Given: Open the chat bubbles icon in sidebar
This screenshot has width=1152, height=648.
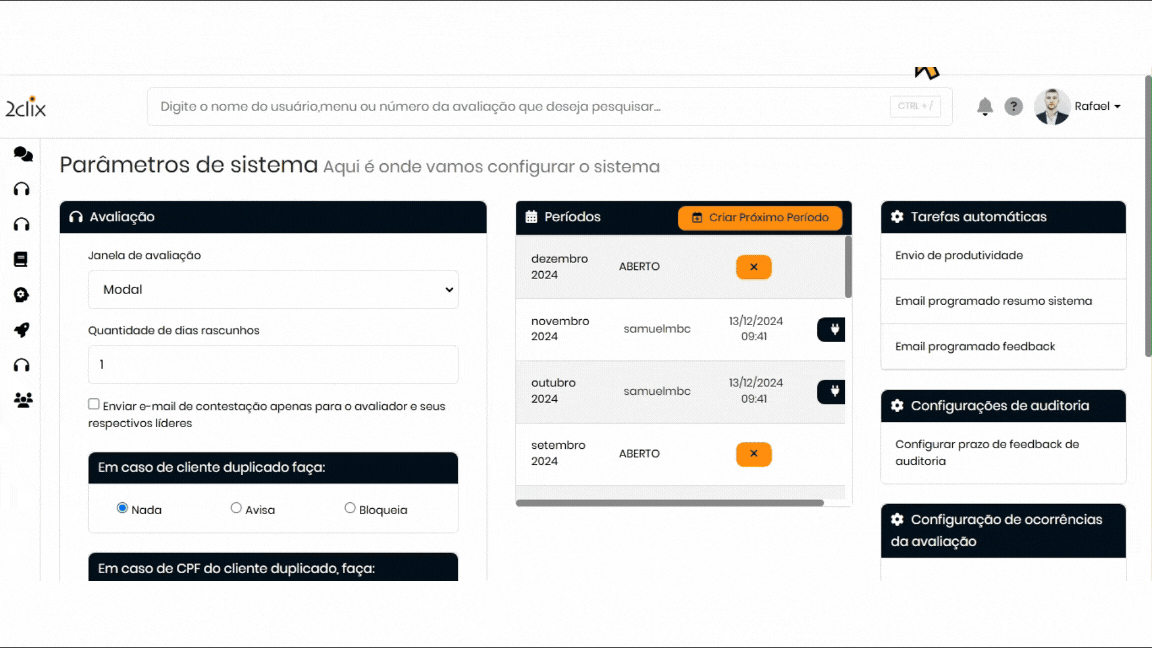Looking at the screenshot, I should [x=22, y=154].
